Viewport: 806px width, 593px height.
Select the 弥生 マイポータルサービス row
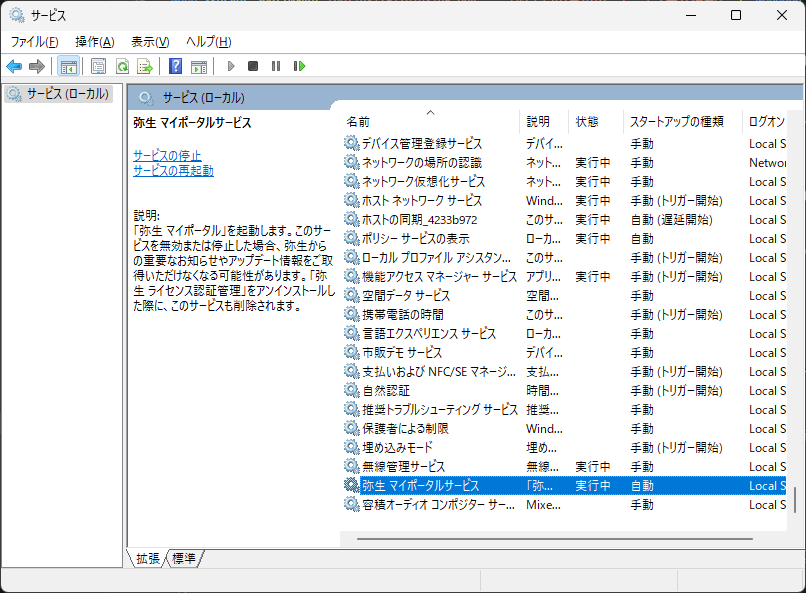click(x=564, y=486)
